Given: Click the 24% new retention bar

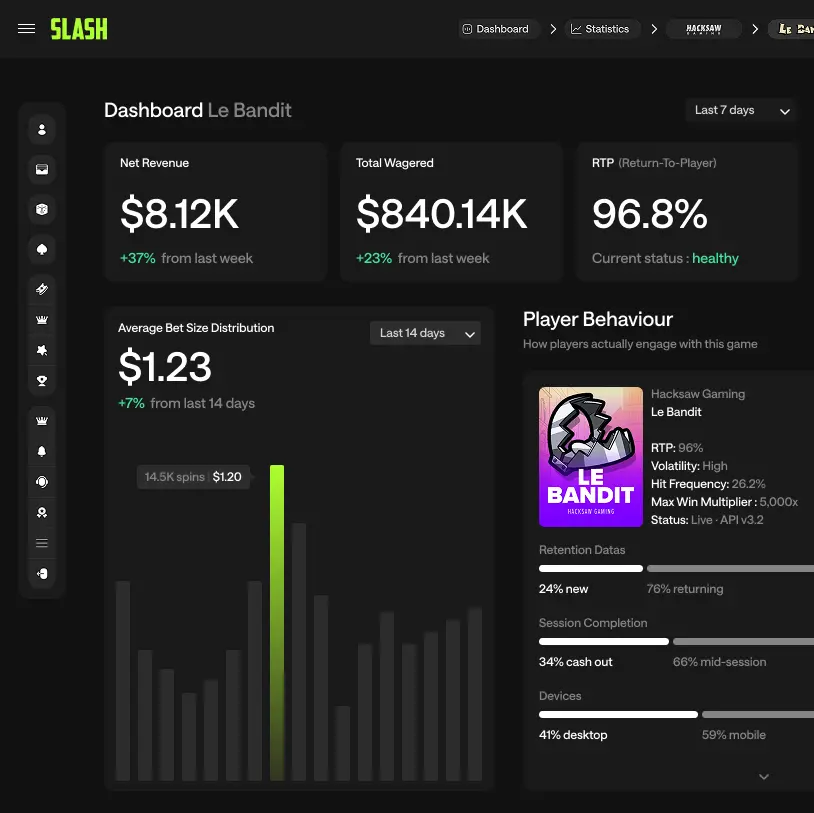Looking at the screenshot, I should [591, 568].
